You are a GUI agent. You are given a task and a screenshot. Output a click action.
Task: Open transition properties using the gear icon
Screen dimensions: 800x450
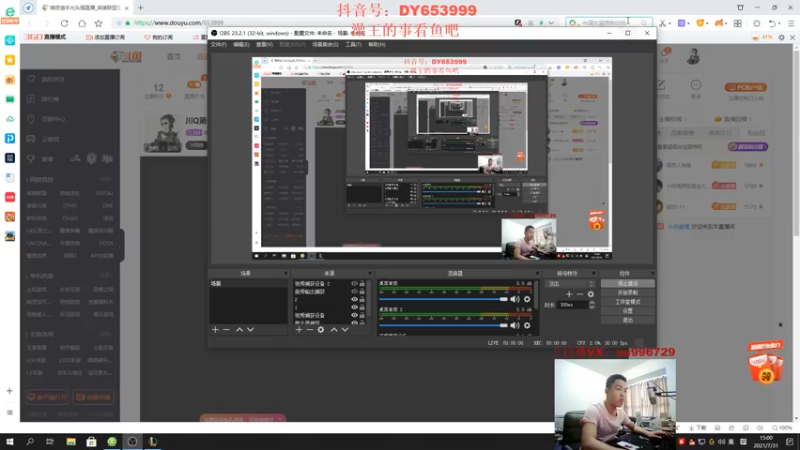pyautogui.click(x=591, y=294)
